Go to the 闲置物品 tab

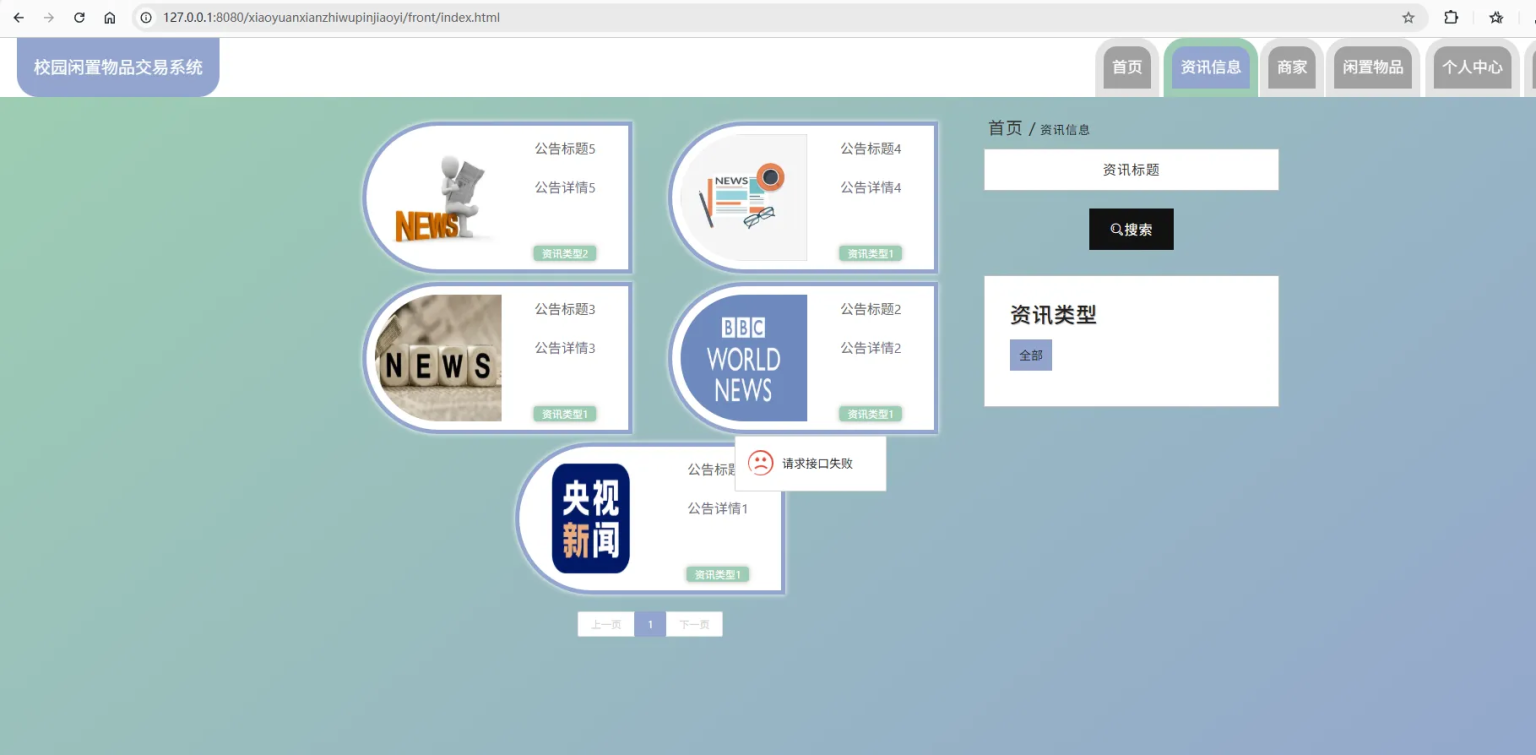coord(1372,67)
